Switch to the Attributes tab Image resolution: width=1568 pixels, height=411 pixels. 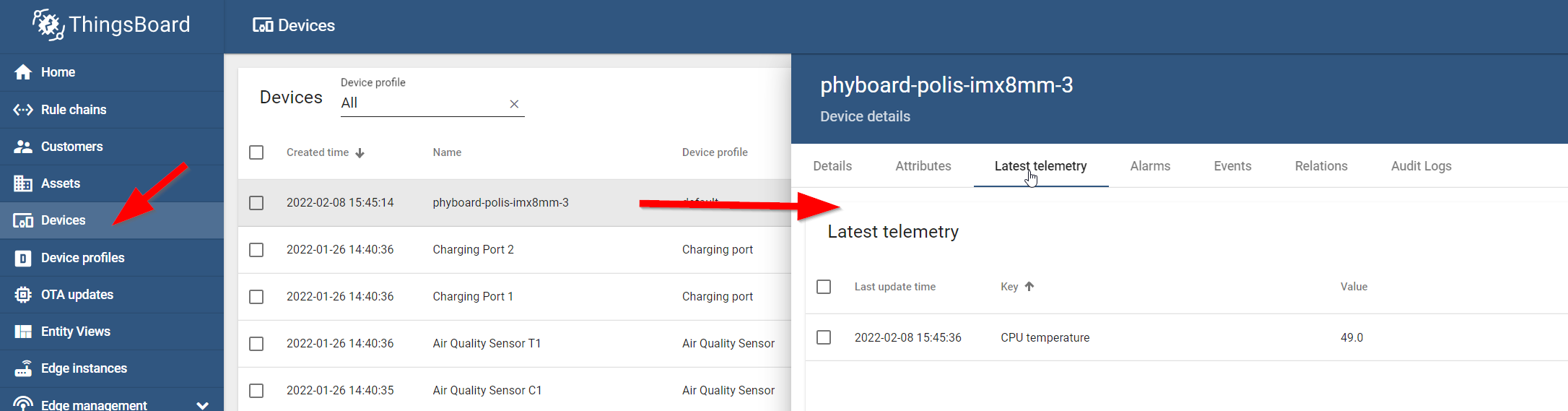coord(923,166)
